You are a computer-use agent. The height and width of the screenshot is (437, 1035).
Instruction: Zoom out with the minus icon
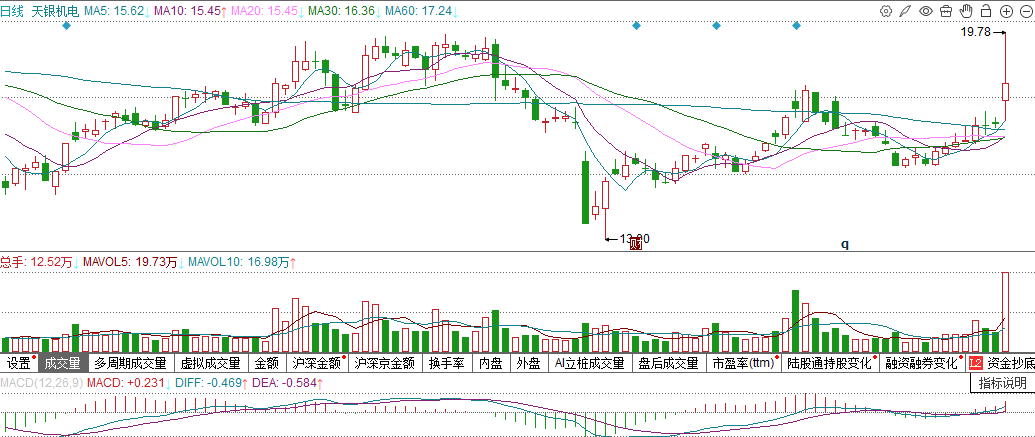pos(1024,11)
